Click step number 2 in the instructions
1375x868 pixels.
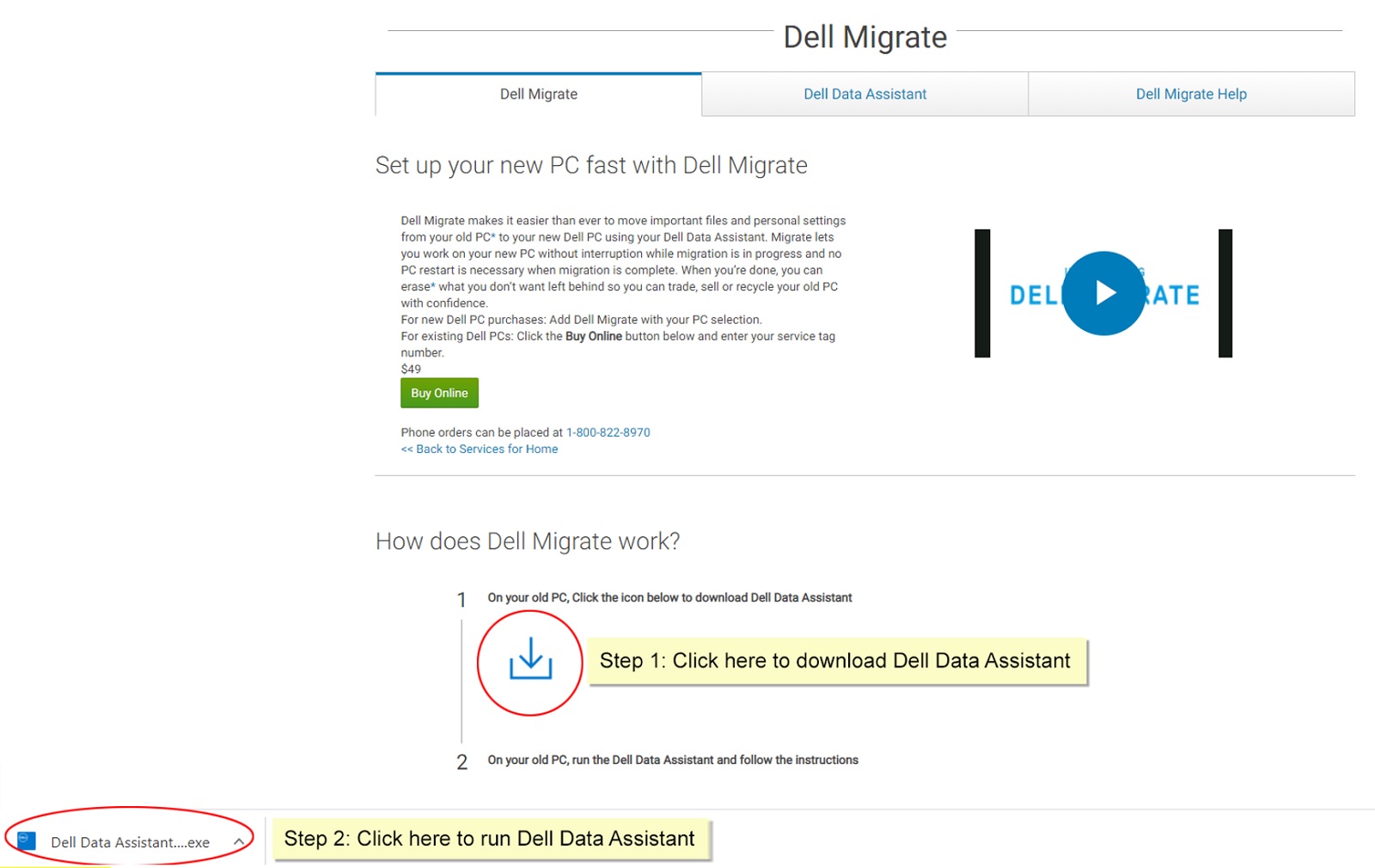(461, 761)
